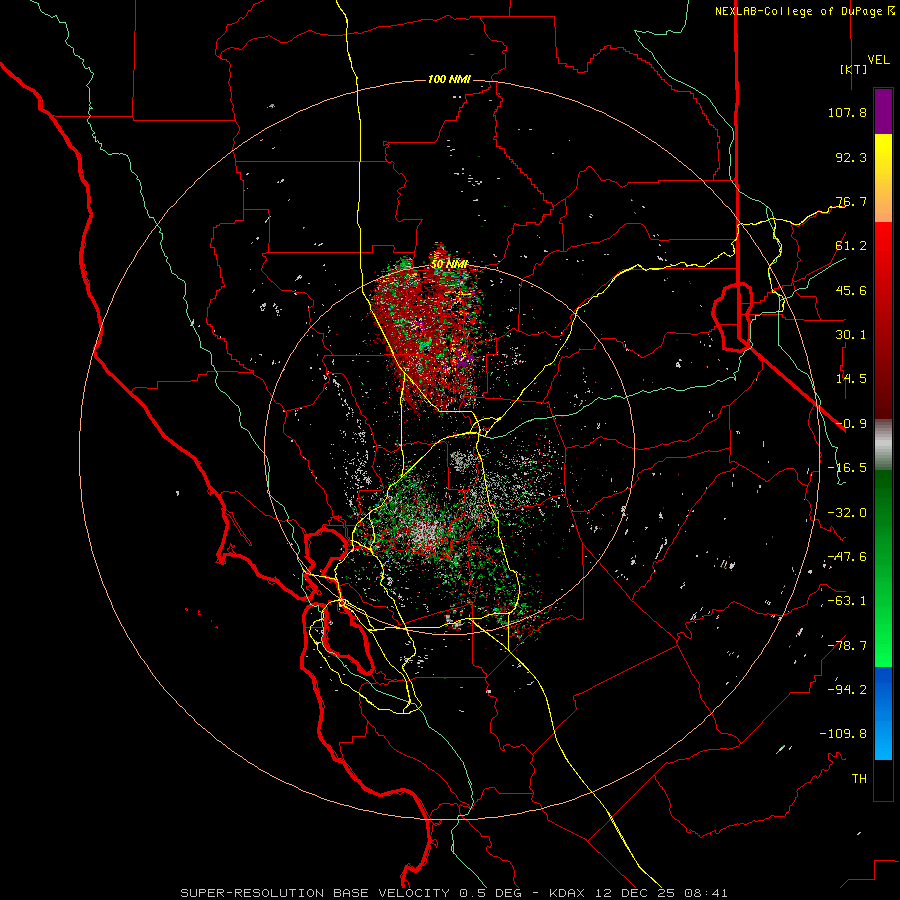The height and width of the screenshot is (900, 900).
Task: Click the -63.1 scale value
Action: tap(847, 601)
